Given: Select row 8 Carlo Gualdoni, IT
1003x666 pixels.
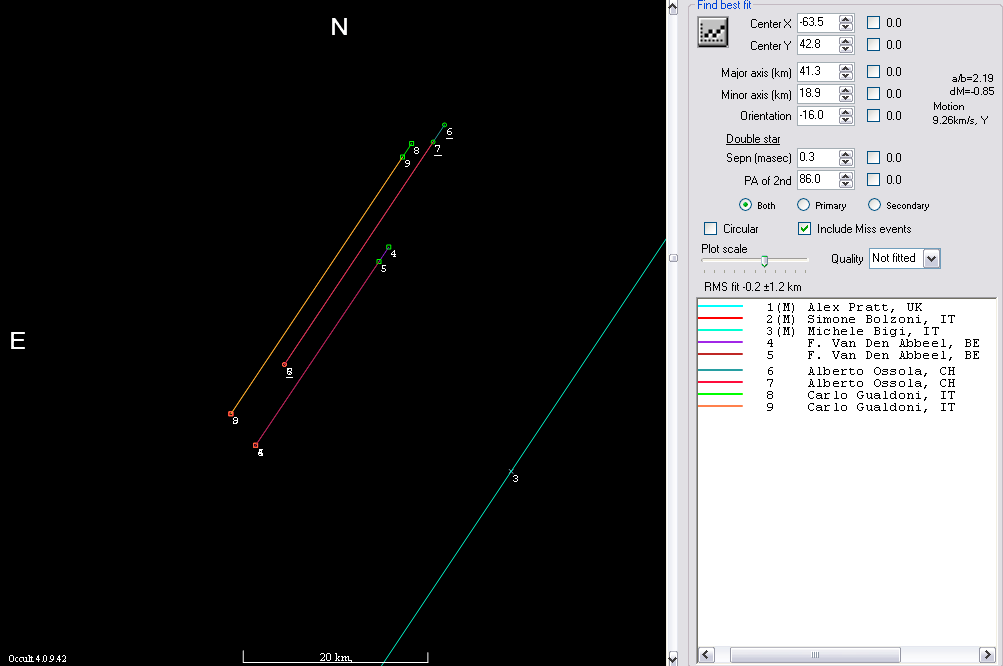Looking at the screenshot, I should 846,395.
